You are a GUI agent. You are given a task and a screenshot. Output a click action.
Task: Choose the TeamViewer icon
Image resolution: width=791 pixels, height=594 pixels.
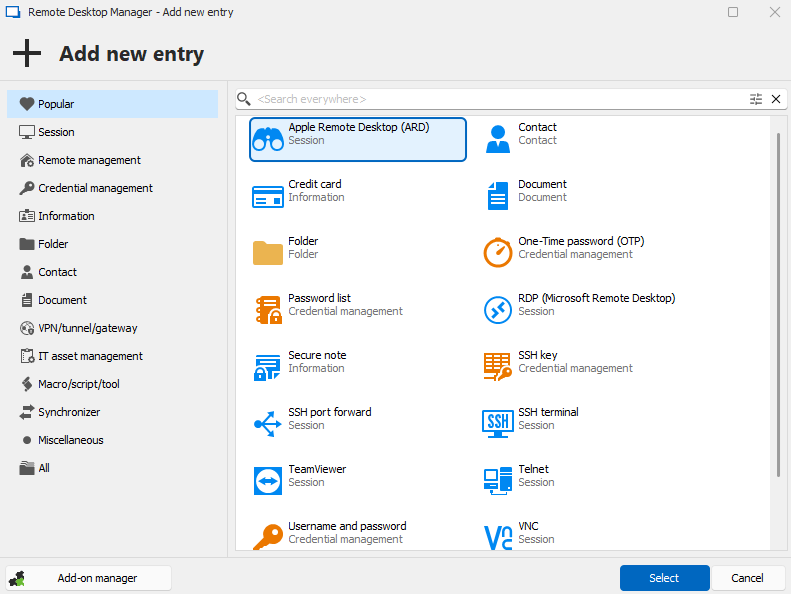pyautogui.click(x=268, y=481)
